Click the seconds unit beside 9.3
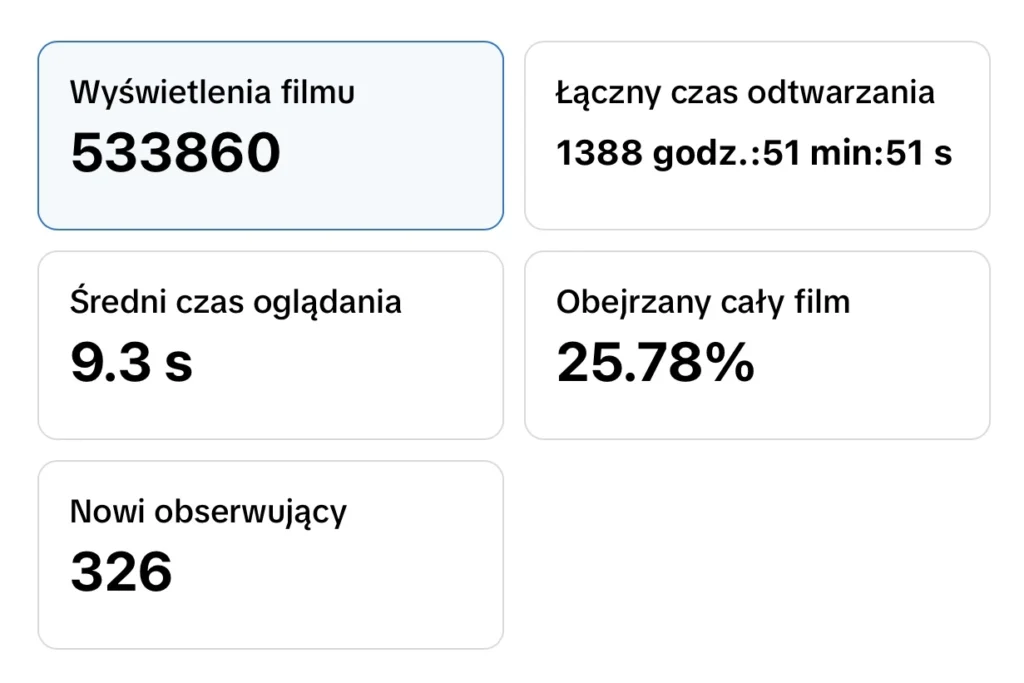The height and width of the screenshot is (683, 1024). point(178,364)
